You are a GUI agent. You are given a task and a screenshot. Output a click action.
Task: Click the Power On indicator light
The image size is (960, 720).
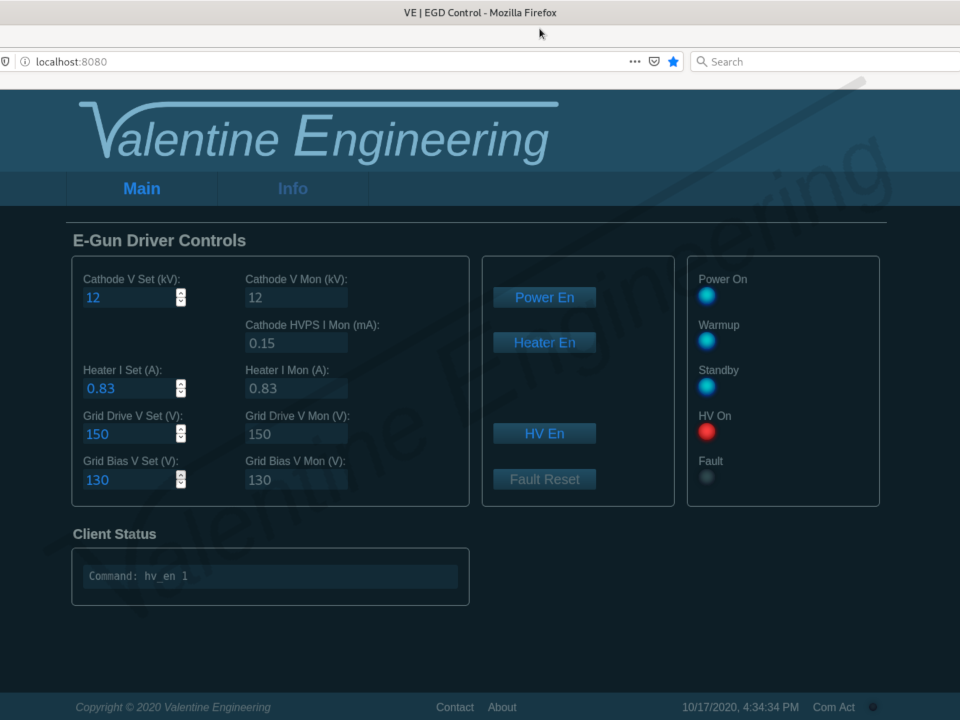[707, 296]
